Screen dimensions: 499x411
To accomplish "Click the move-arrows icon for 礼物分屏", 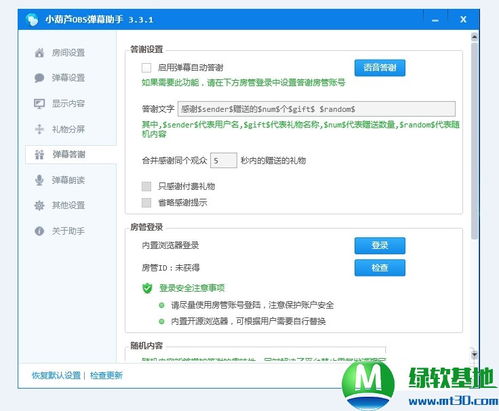I will pos(39,129).
